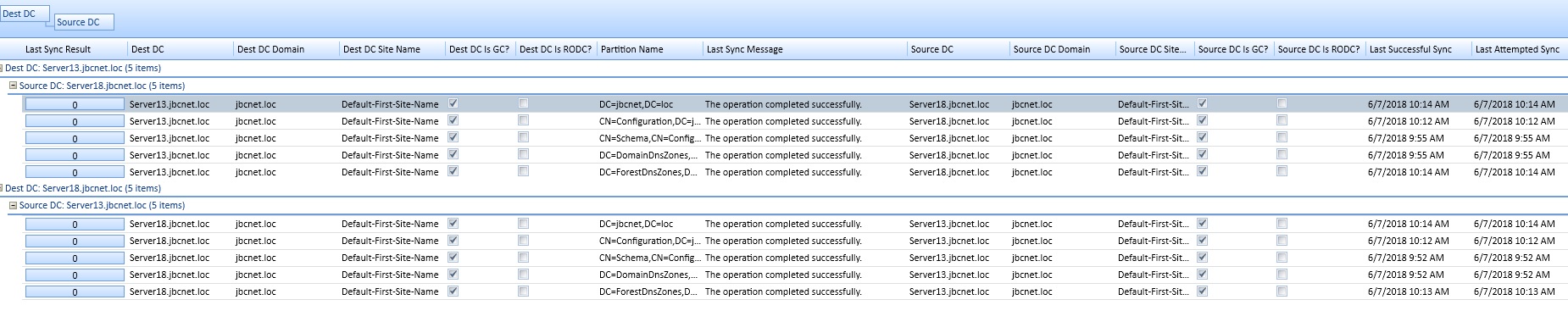Click the Source DC Domain column header

click(1063, 49)
